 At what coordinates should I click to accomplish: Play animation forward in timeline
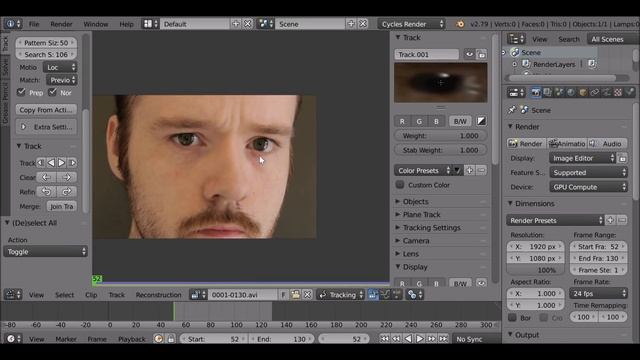(420, 339)
